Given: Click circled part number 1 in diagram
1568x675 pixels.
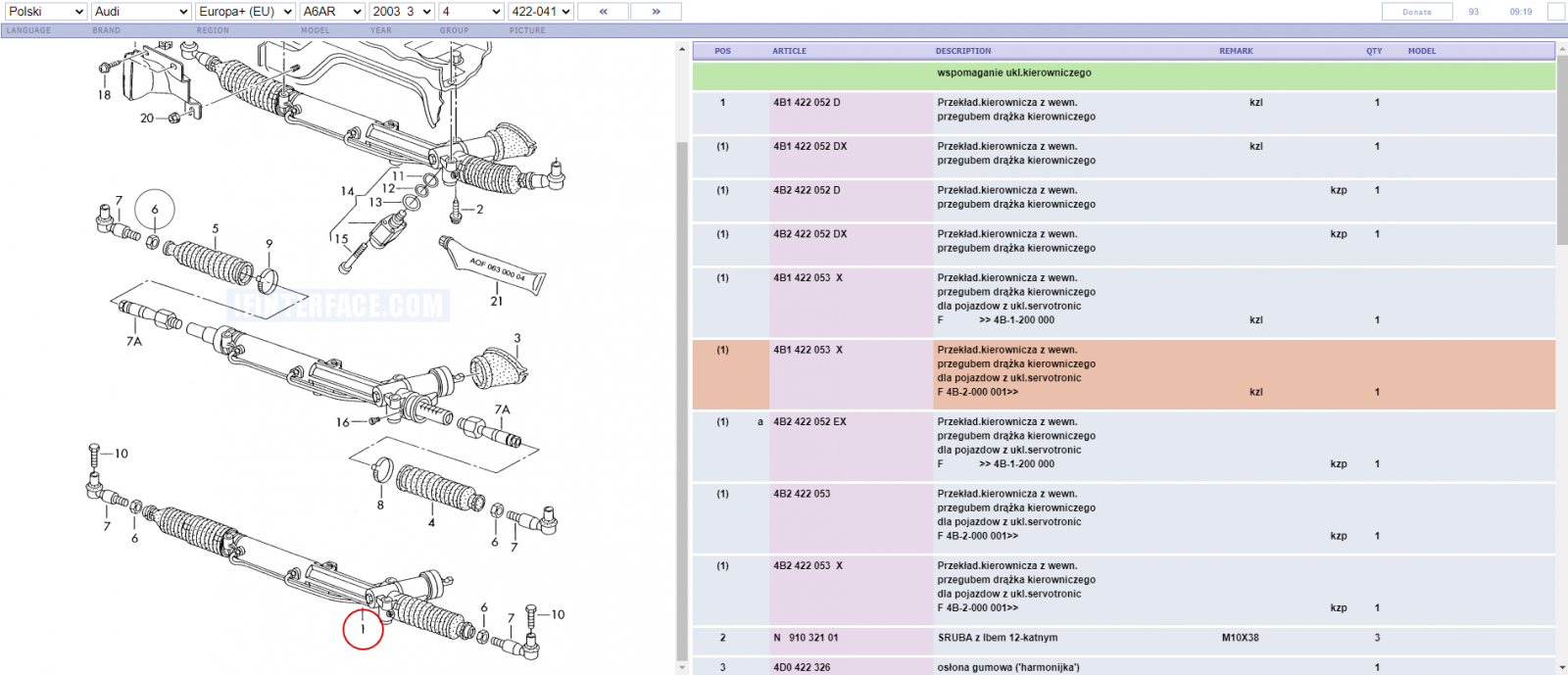Looking at the screenshot, I should pos(363,629).
